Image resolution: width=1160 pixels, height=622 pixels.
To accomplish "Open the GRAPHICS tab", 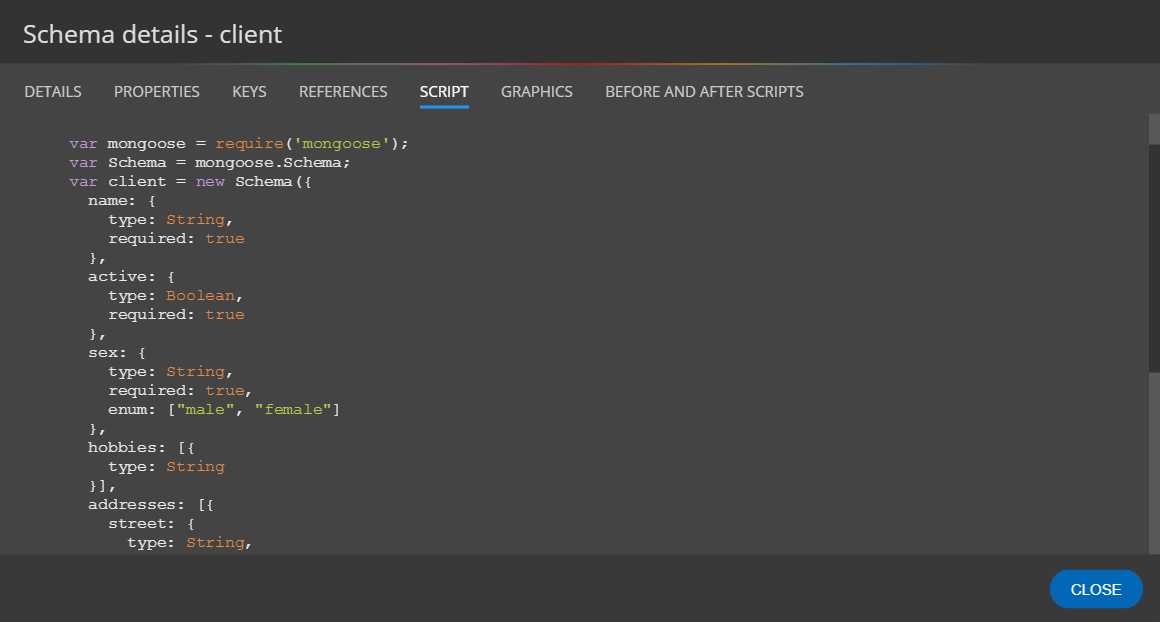I will tap(536, 92).
